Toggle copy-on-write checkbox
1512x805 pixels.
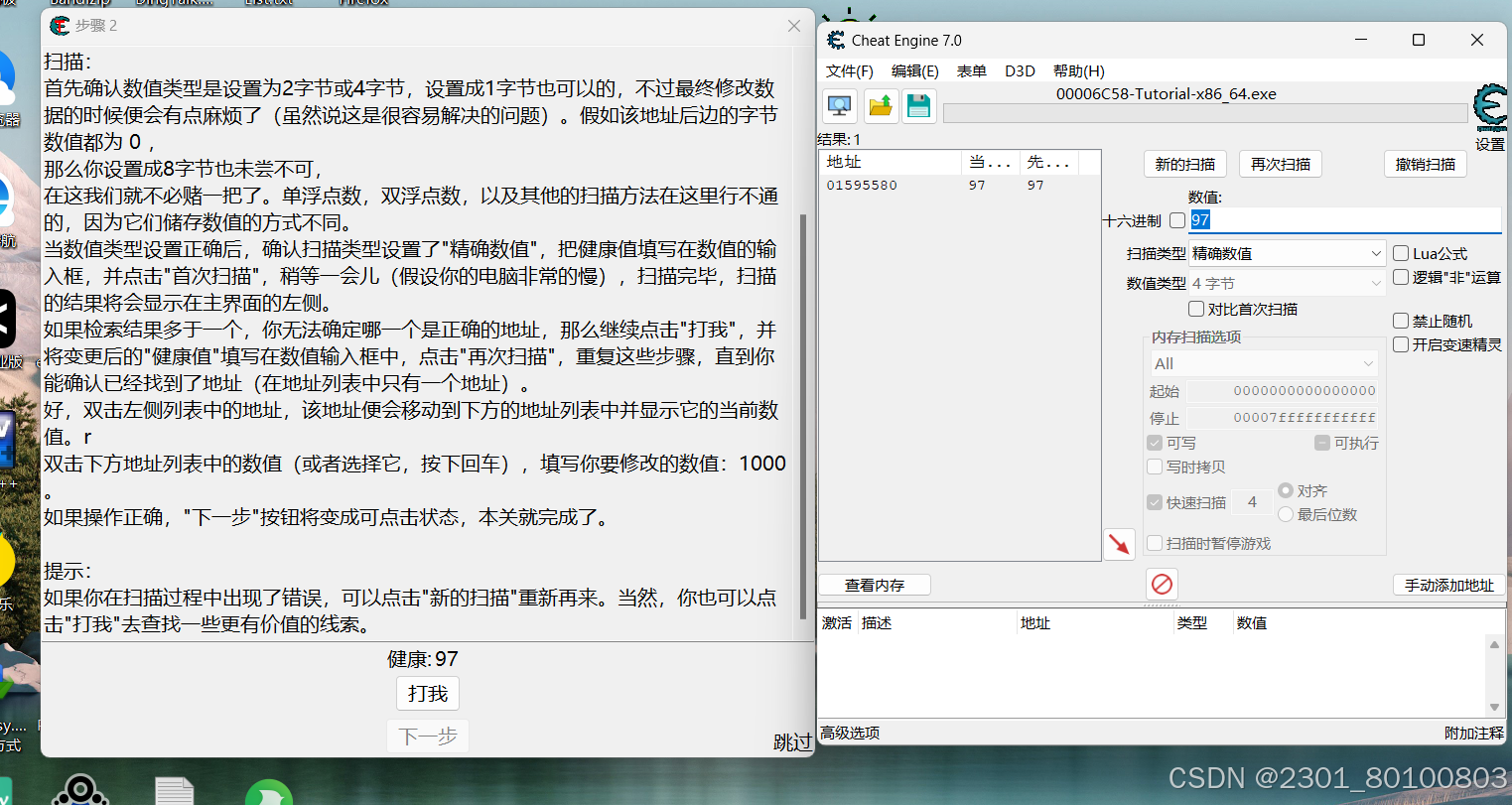tap(1155, 467)
